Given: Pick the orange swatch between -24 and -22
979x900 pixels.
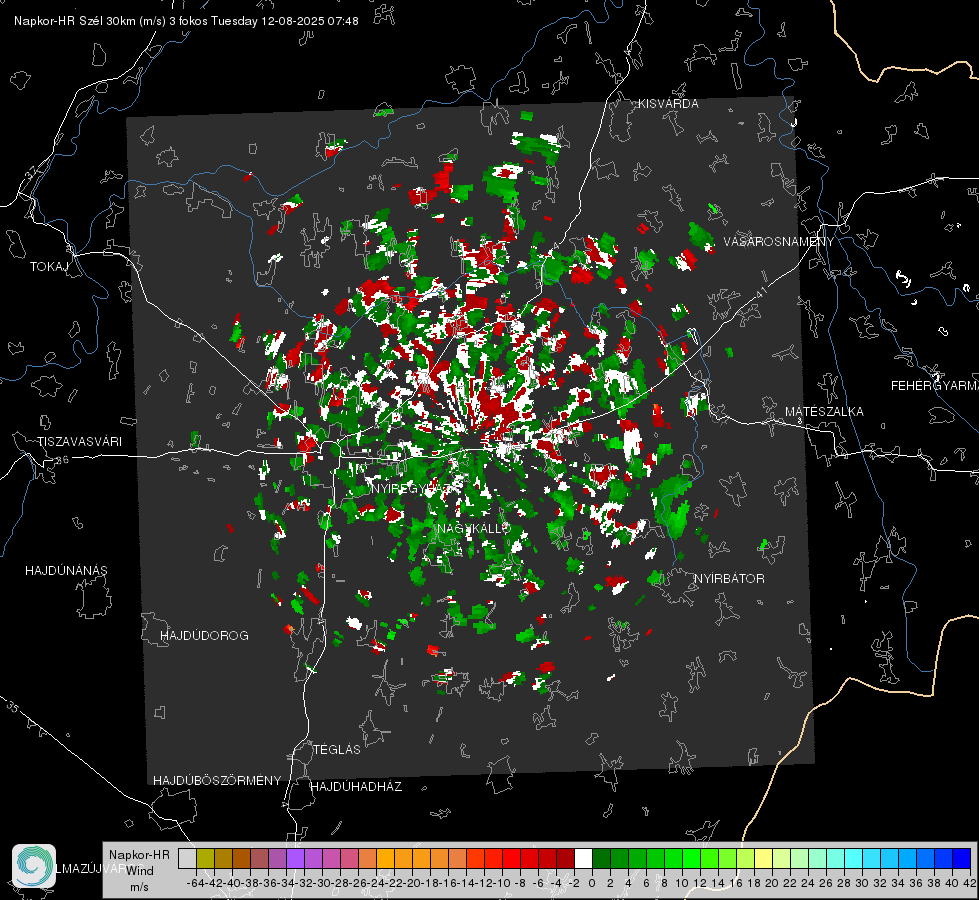Looking at the screenshot, I should coord(385,858).
